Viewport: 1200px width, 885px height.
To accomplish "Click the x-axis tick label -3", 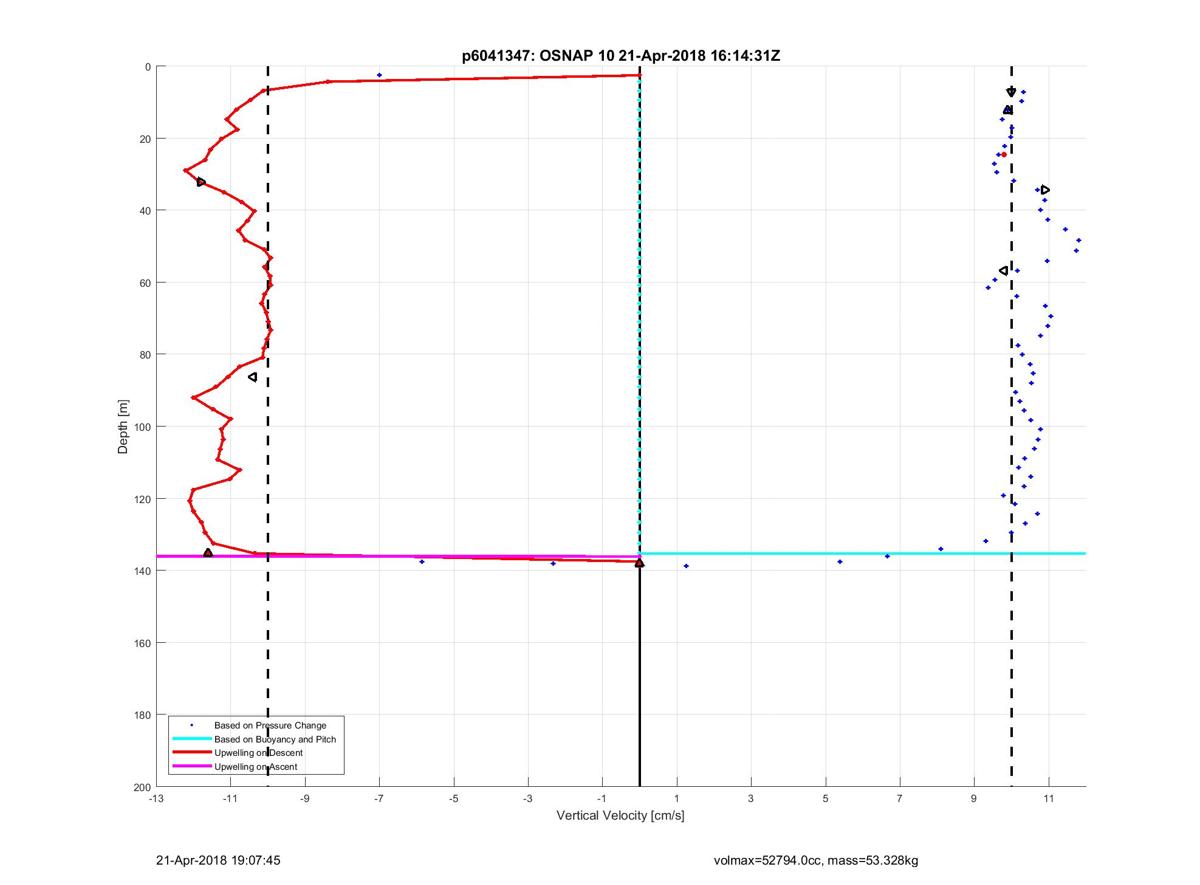I will tap(528, 799).
